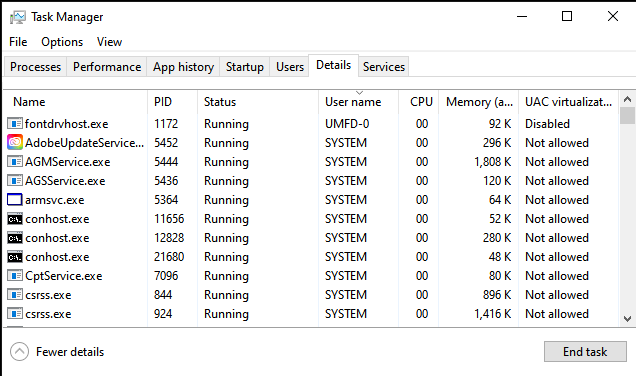Click the AdobeUpdateService Creative Cloud icon
Viewport: 636px width, 376px height.
[x=15, y=143]
